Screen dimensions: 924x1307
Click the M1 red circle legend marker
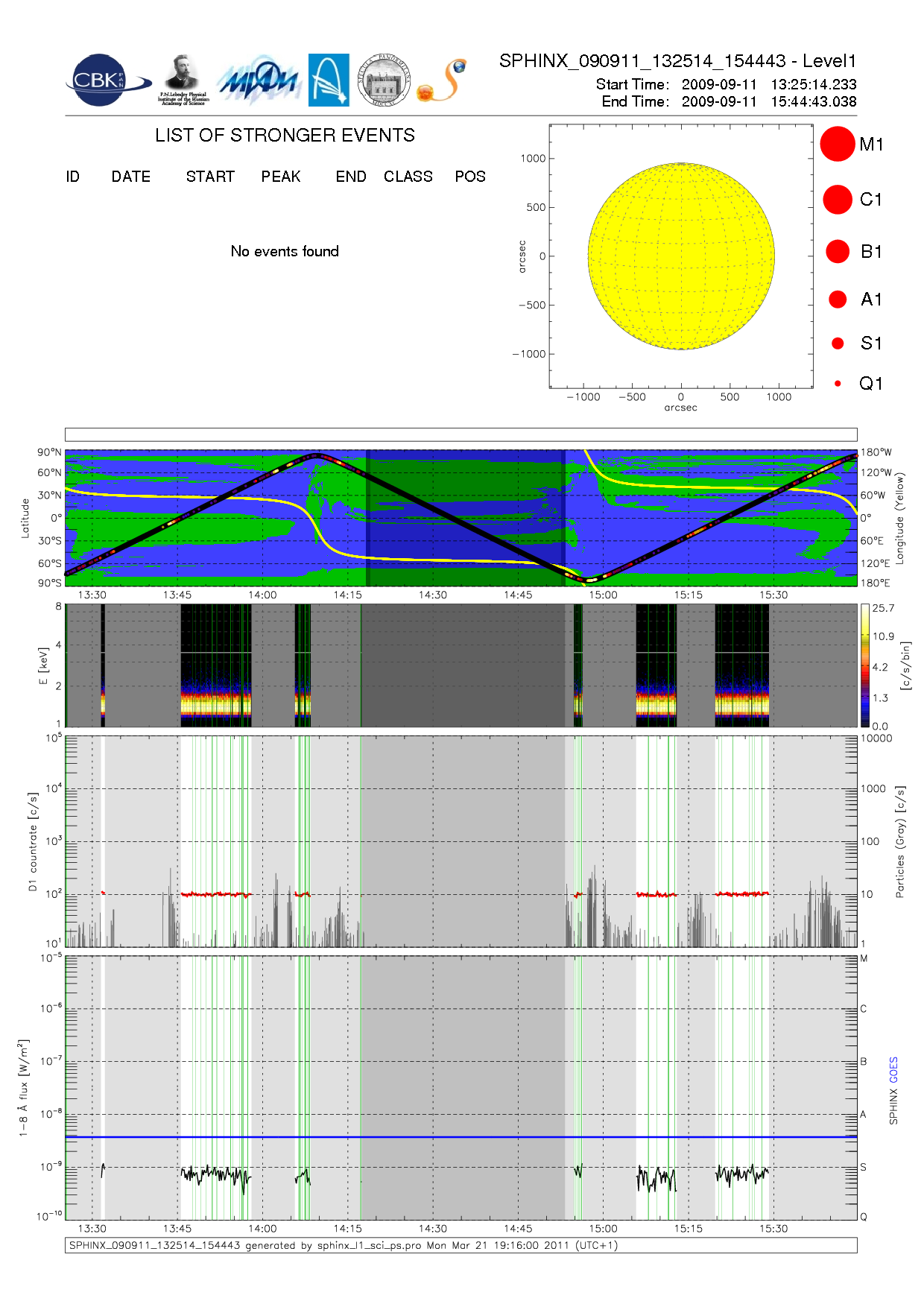tap(837, 144)
